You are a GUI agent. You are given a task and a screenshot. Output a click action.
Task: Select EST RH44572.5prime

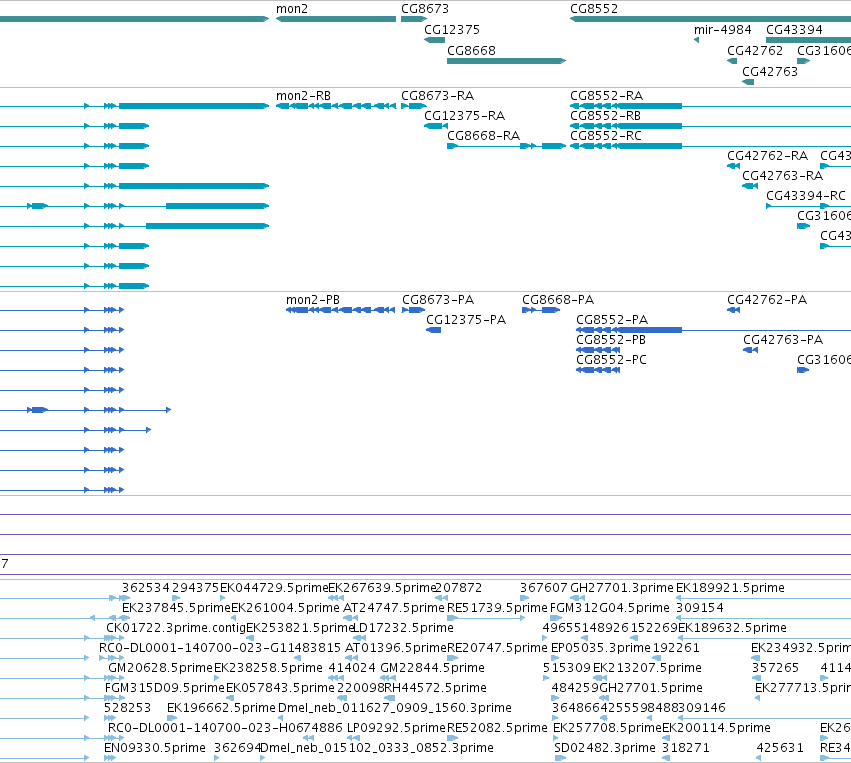(435, 688)
